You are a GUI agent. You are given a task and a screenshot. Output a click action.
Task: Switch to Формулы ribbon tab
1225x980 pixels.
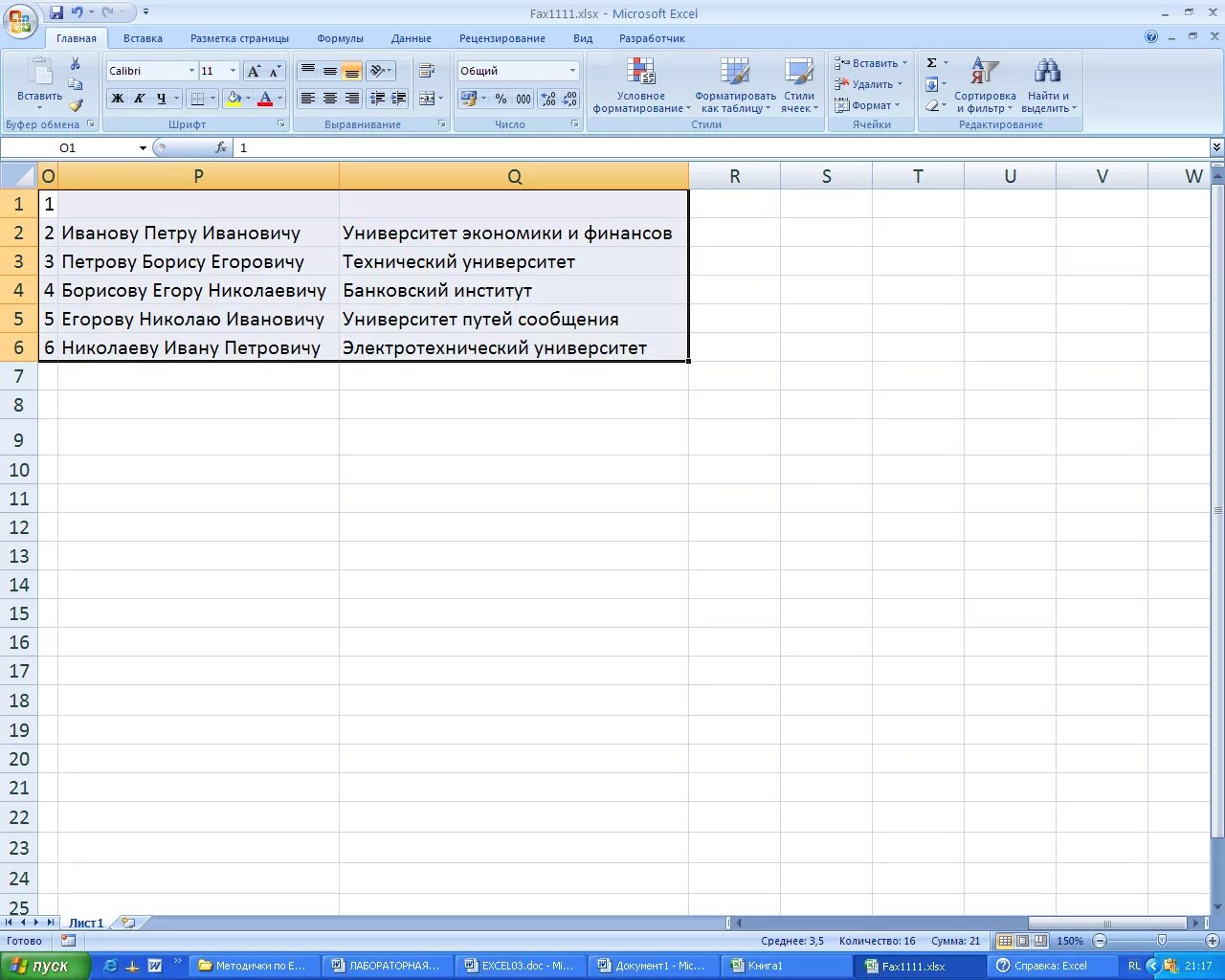340,38
